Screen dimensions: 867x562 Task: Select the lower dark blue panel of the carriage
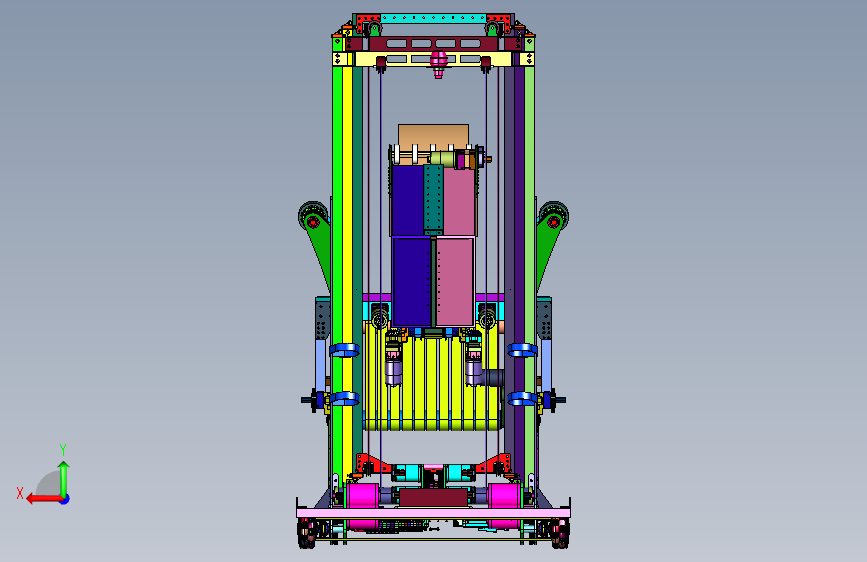[x=411, y=282]
